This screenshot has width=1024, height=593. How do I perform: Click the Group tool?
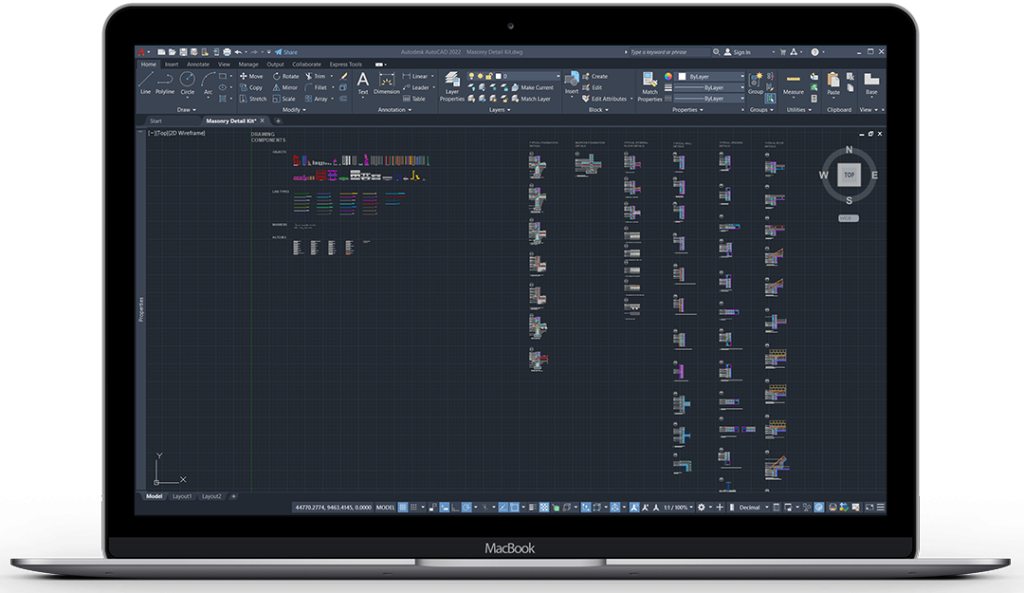[756, 83]
